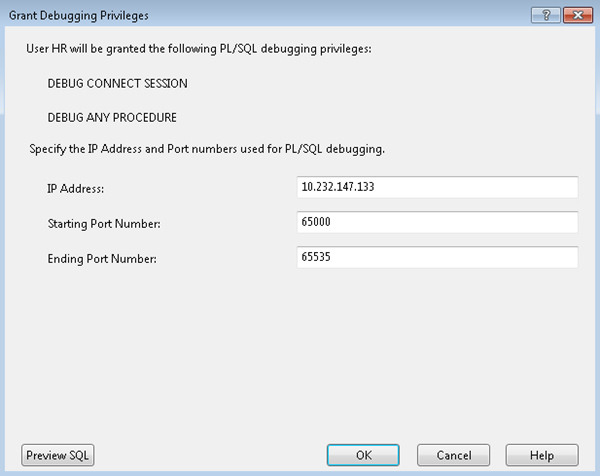The image size is (600, 476).
Task: Click the Help button at the bottom
Action: pos(543,455)
